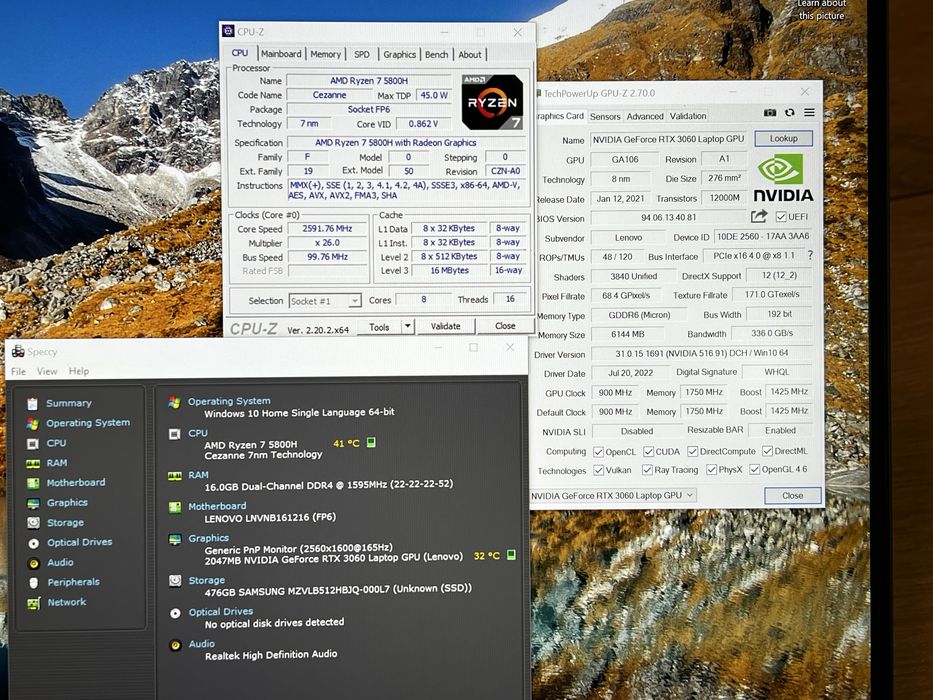
Task: Click the GPU Name field in GPU-Z
Action: pyautogui.click(x=669, y=139)
